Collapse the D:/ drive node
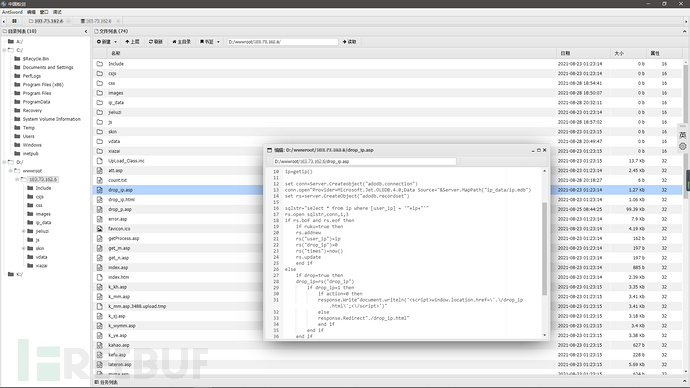Image resolution: width=690 pixels, height=388 pixels. point(4,162)
